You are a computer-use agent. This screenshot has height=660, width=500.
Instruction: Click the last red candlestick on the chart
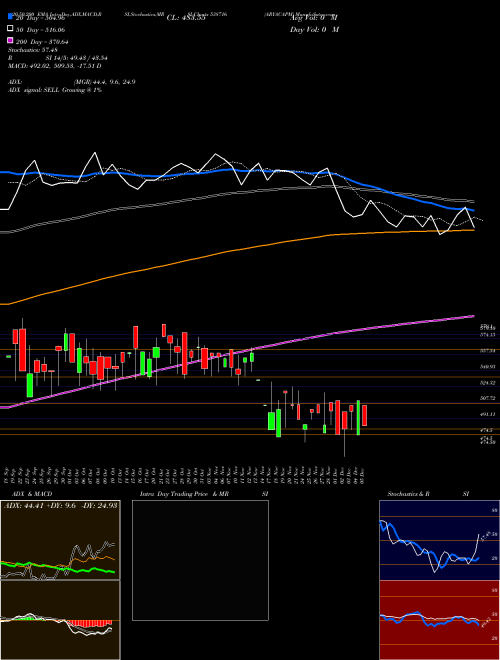click(364, 415)
